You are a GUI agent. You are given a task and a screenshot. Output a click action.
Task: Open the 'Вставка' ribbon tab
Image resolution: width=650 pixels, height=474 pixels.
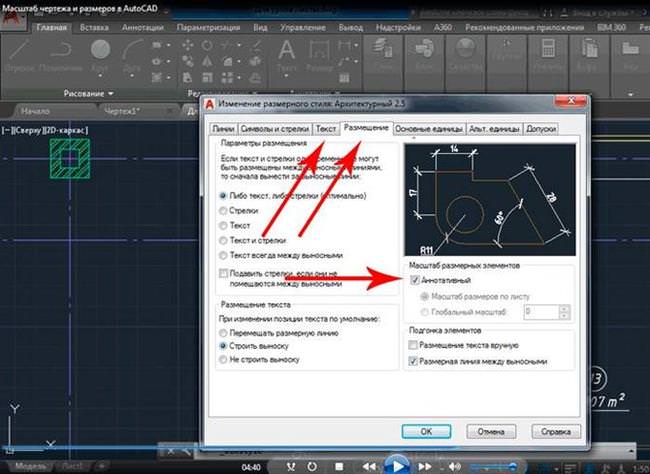tap(94, 28)
